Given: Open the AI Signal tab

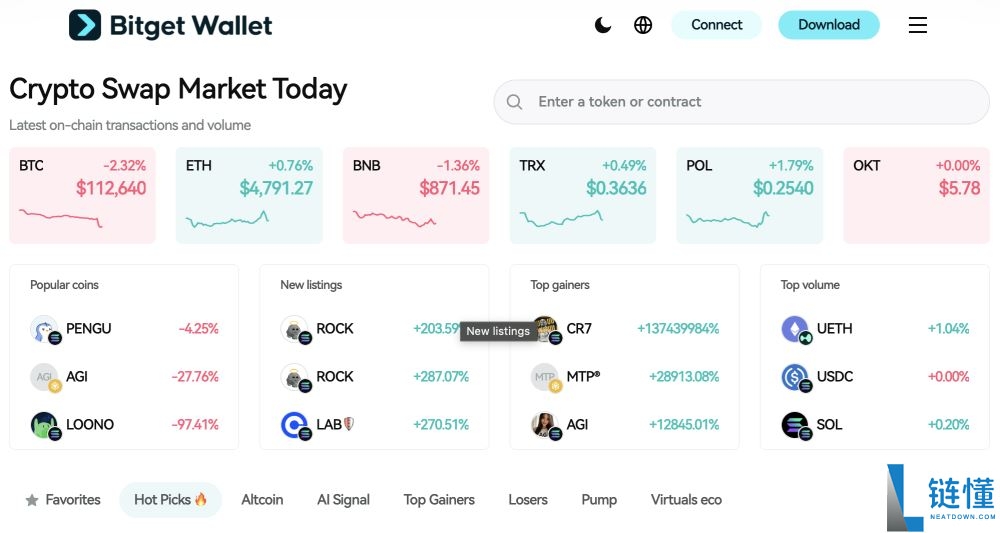Looking at the screenshot, I should 343,500.
